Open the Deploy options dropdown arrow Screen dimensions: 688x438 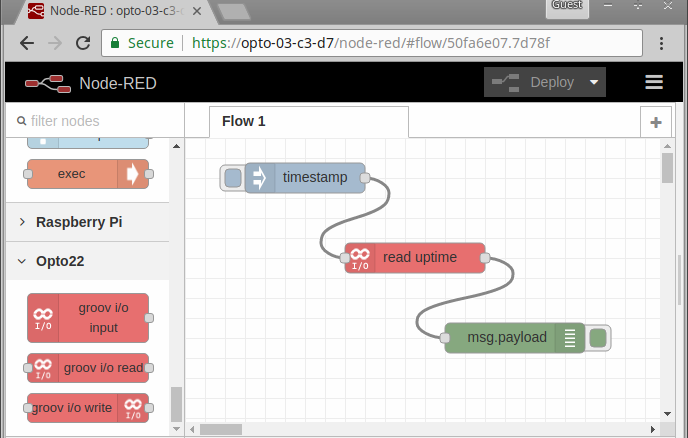click(594, 82)
